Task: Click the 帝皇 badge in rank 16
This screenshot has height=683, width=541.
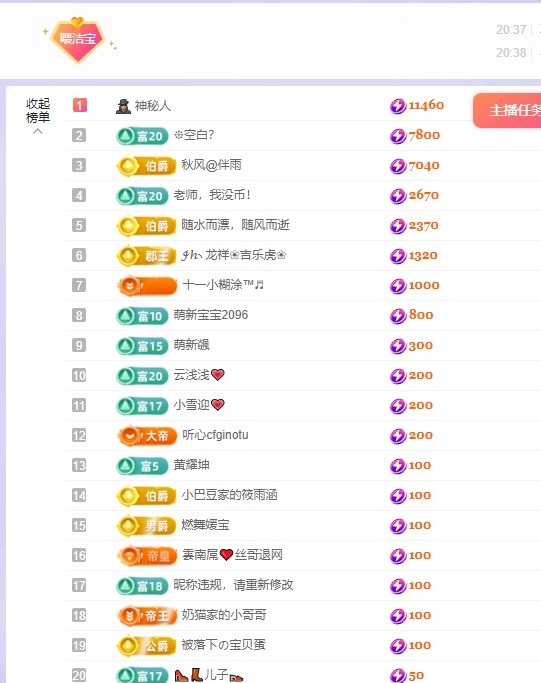Action: point(147,556)
